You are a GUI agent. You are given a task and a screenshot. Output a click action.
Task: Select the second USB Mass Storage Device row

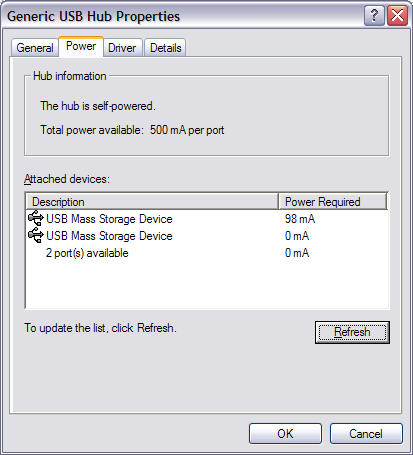[x=207, y=236]
